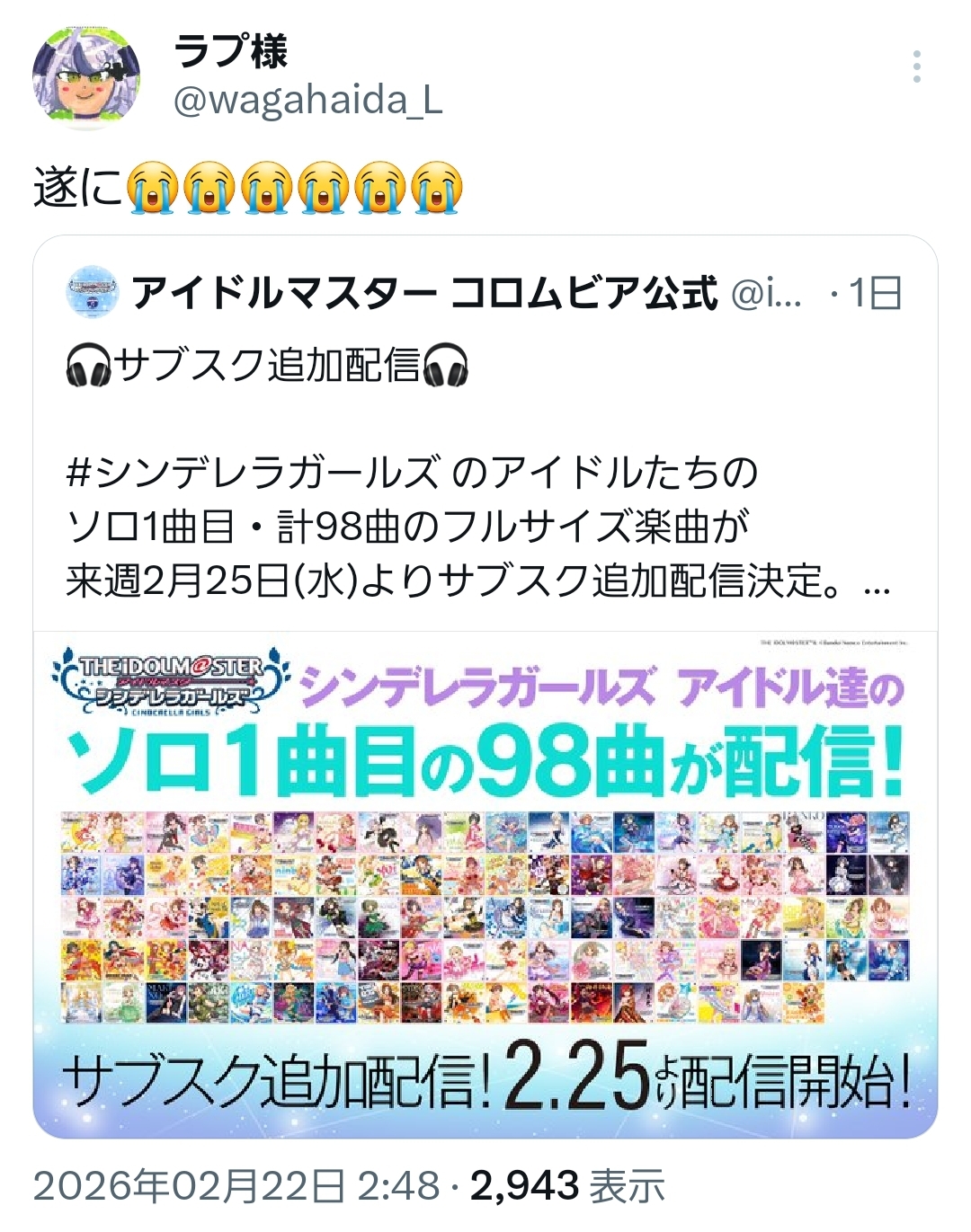The width and height of the screenshot is (971, 1232).
Task: Open the ラプ様 display name
Action: tap(231, 51)
